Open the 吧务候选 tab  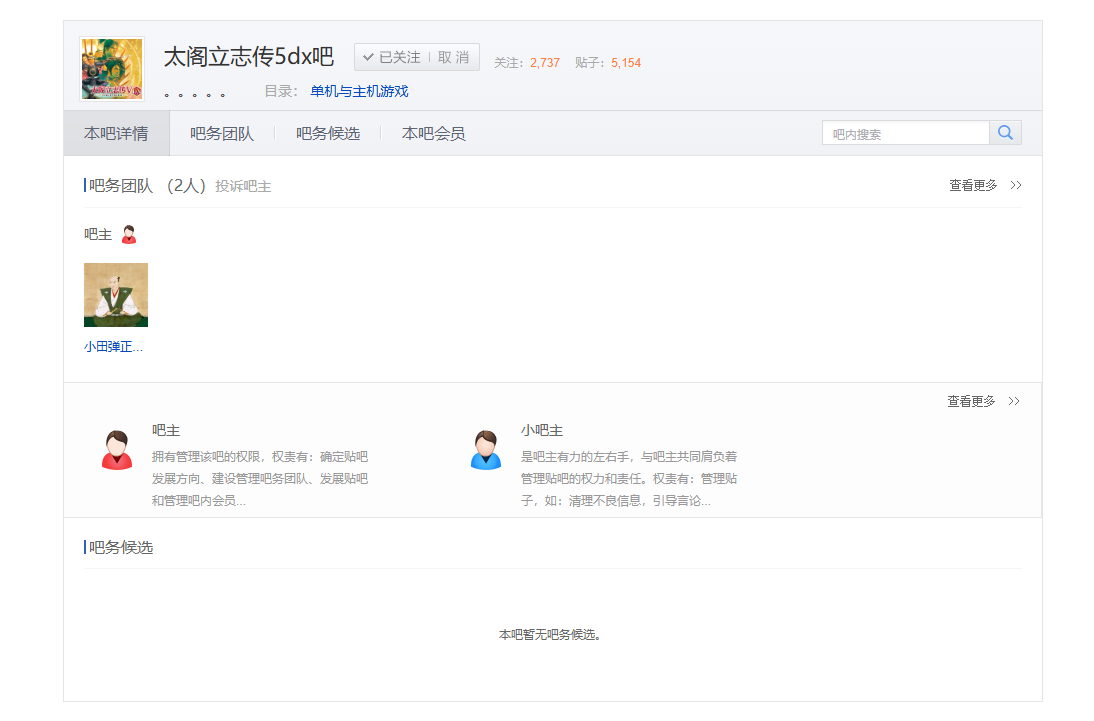pos(328,133)
